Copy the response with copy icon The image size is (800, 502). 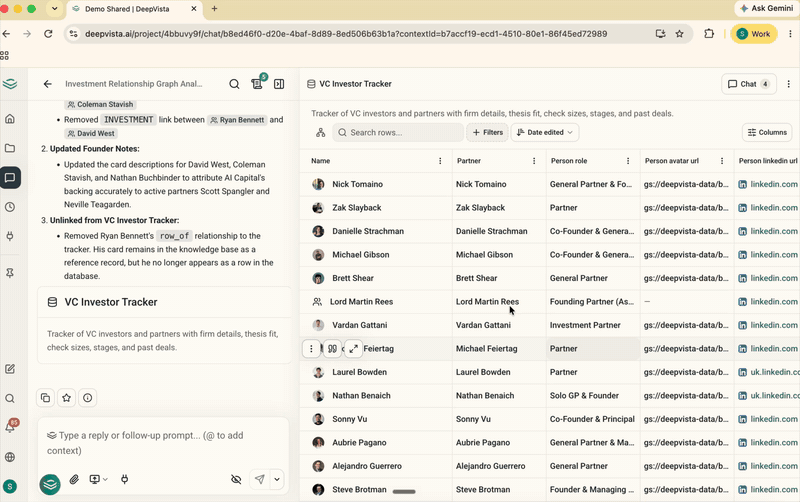[x=45, y=397]
